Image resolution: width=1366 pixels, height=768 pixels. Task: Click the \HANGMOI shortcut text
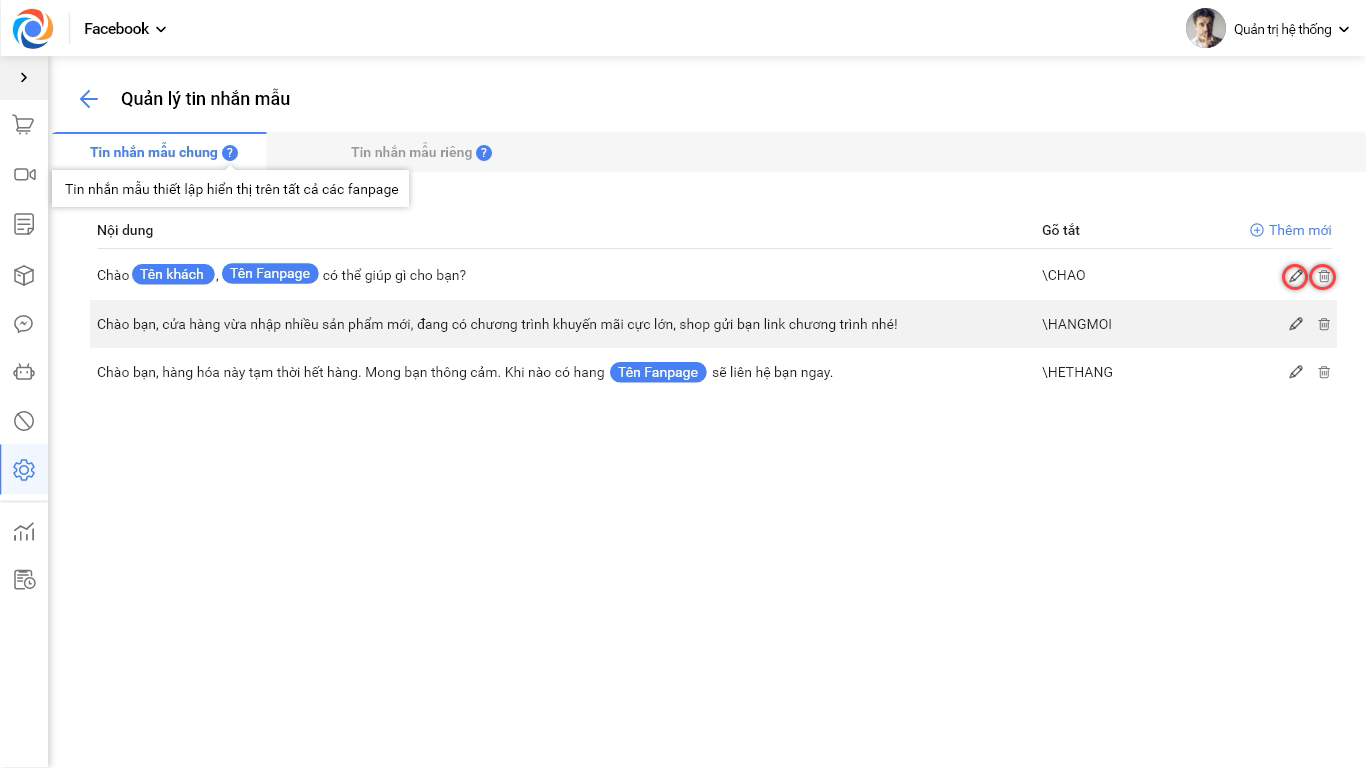(x=1077, y=324)
